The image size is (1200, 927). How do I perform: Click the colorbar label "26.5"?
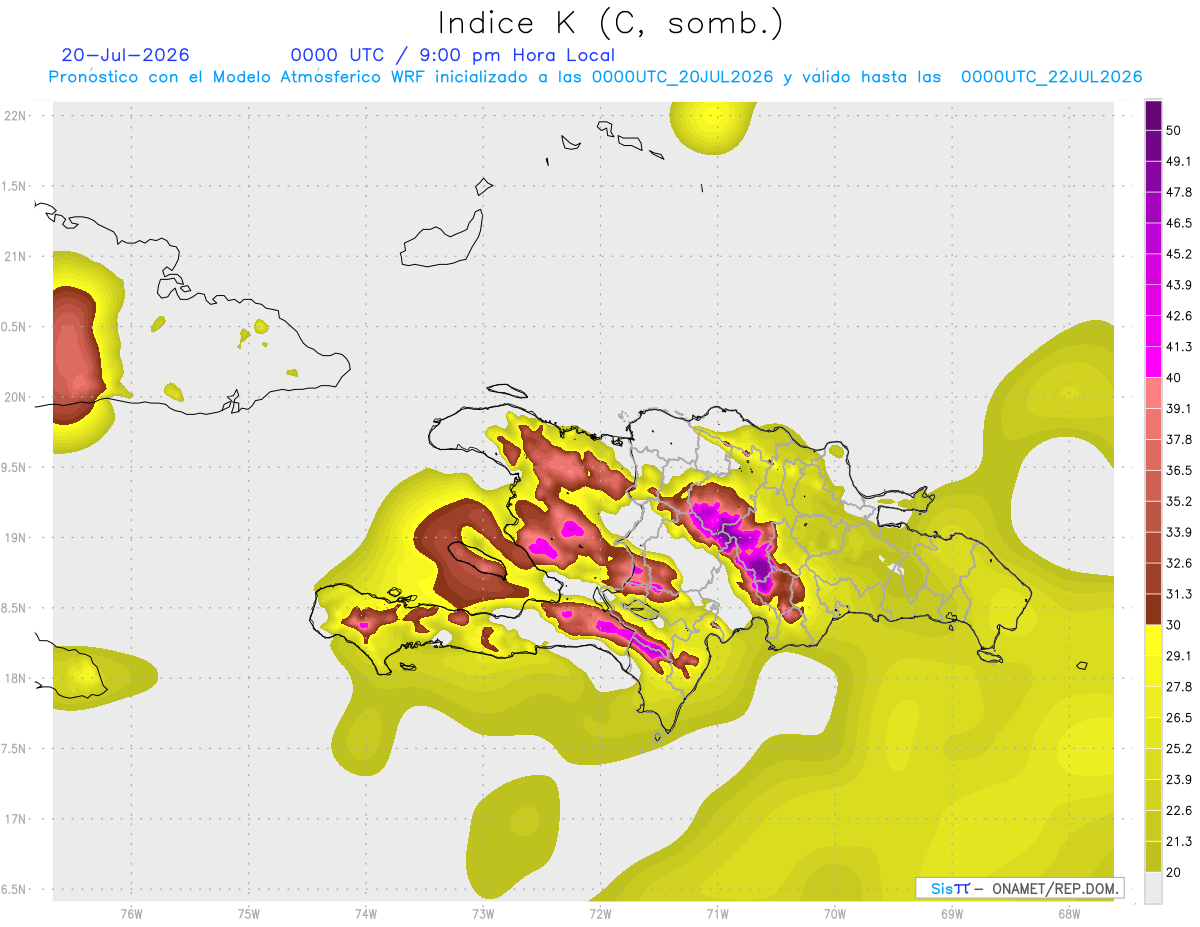(x=1179, y=718)
